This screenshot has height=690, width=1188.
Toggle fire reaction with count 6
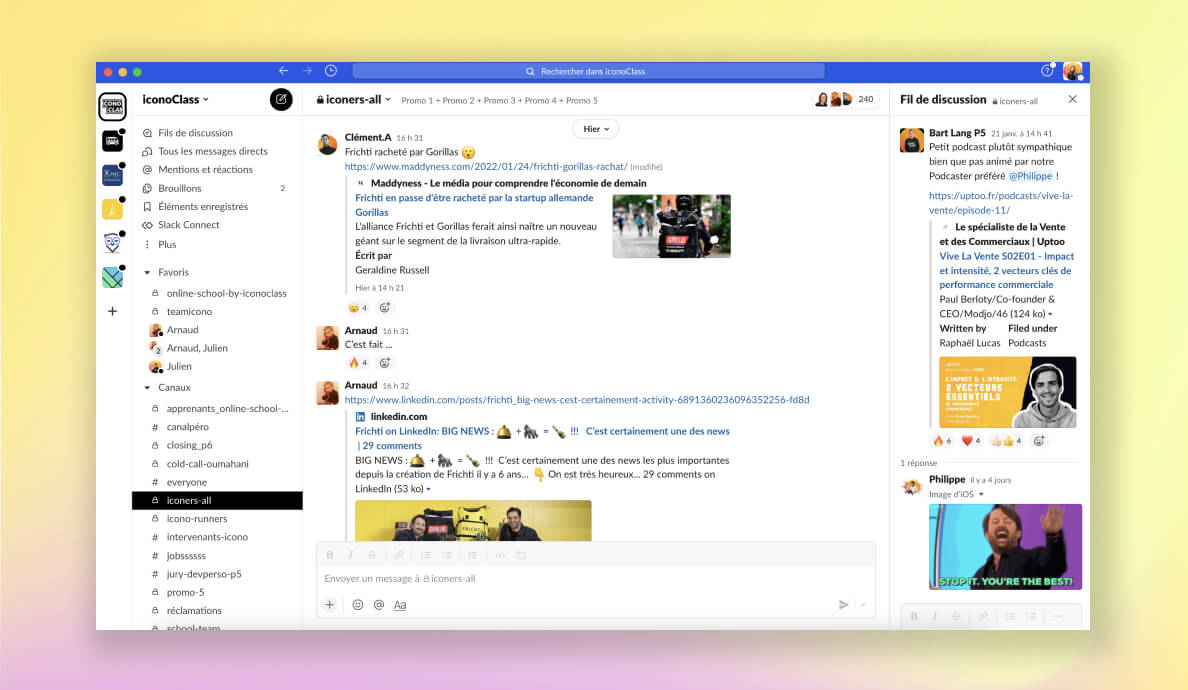[x=942, y=441]
